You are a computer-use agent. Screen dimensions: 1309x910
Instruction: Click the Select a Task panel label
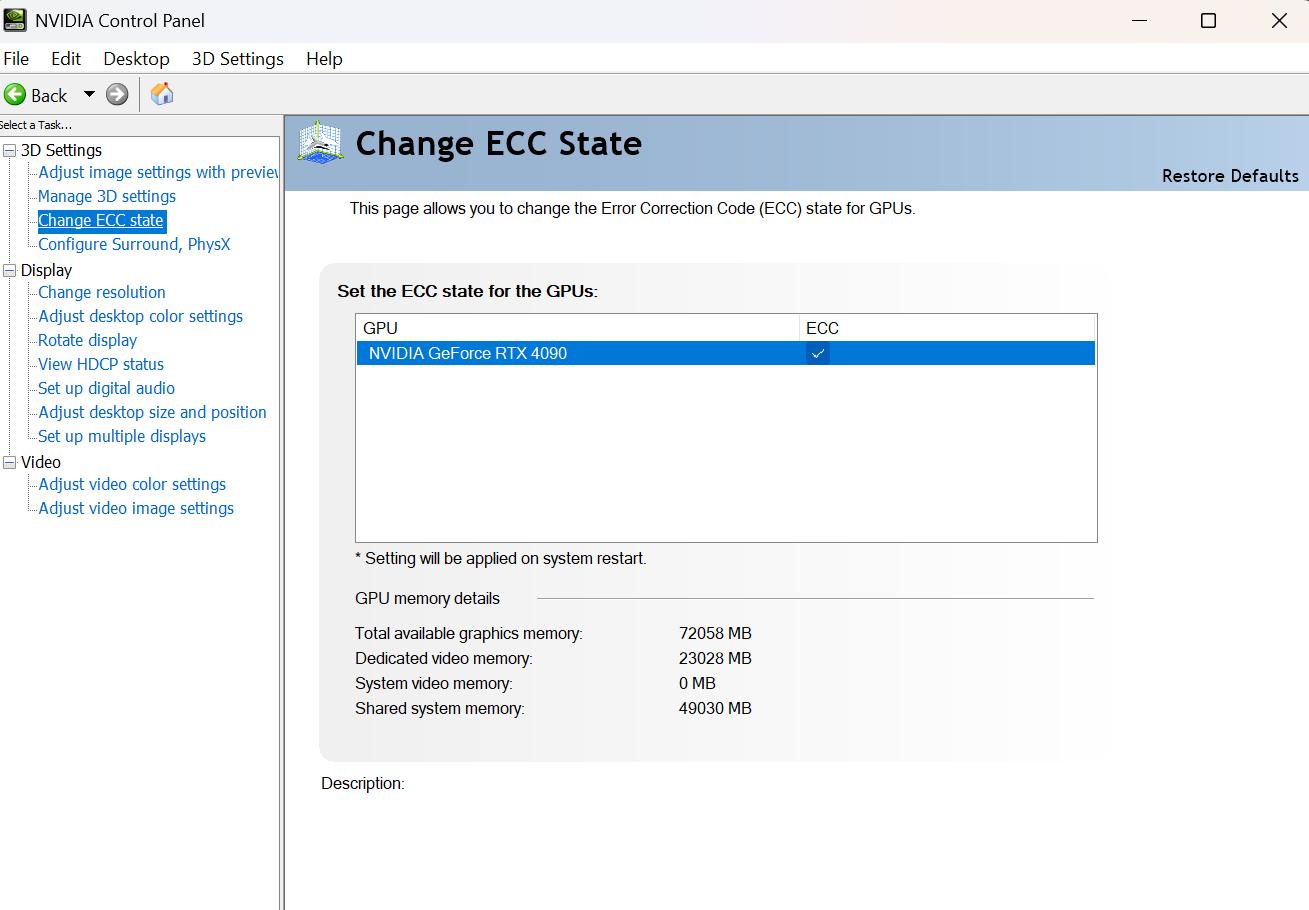36,125
